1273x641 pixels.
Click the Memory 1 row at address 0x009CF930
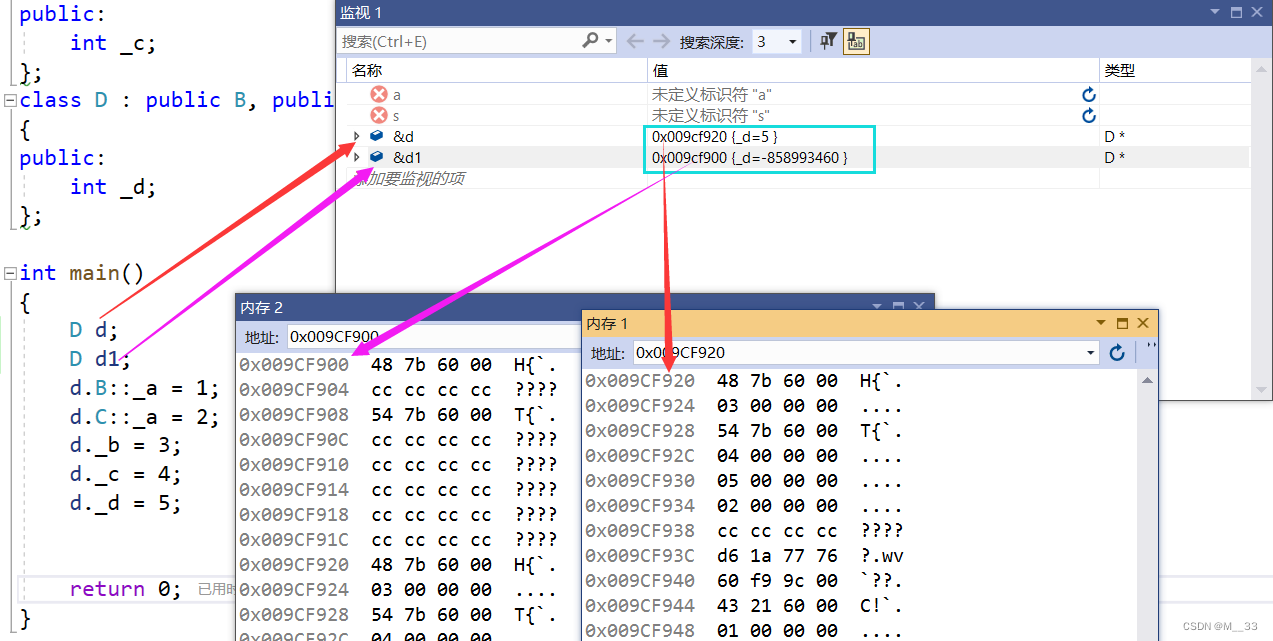click(744, 480)
